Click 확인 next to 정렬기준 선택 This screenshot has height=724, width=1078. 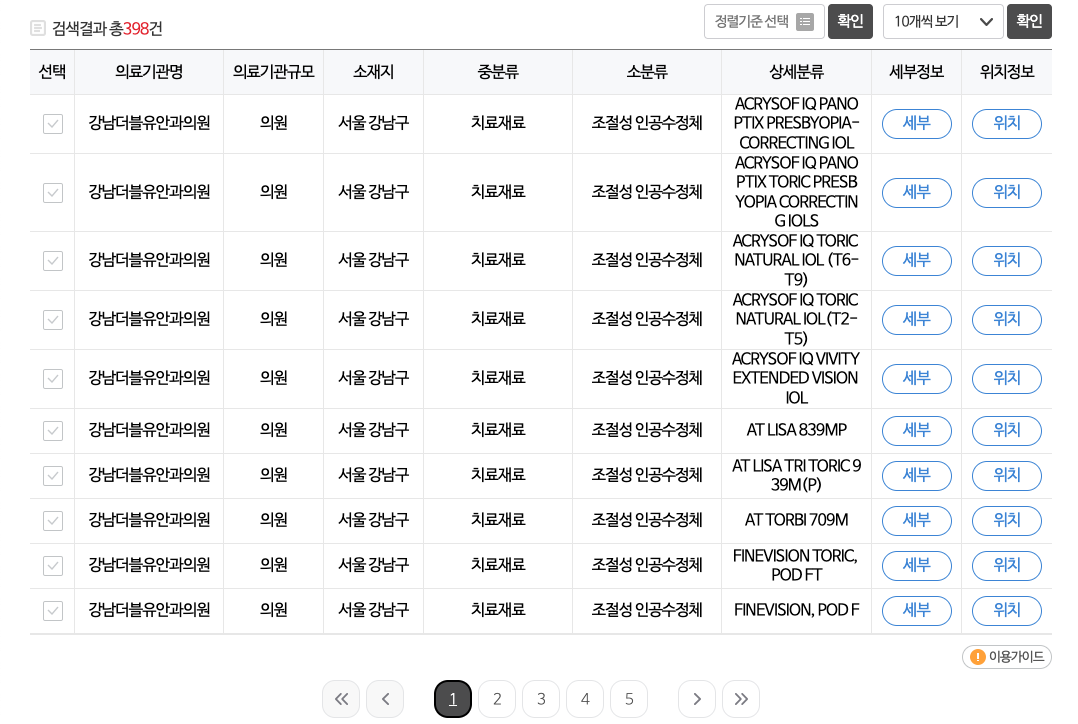coord(850,21)
